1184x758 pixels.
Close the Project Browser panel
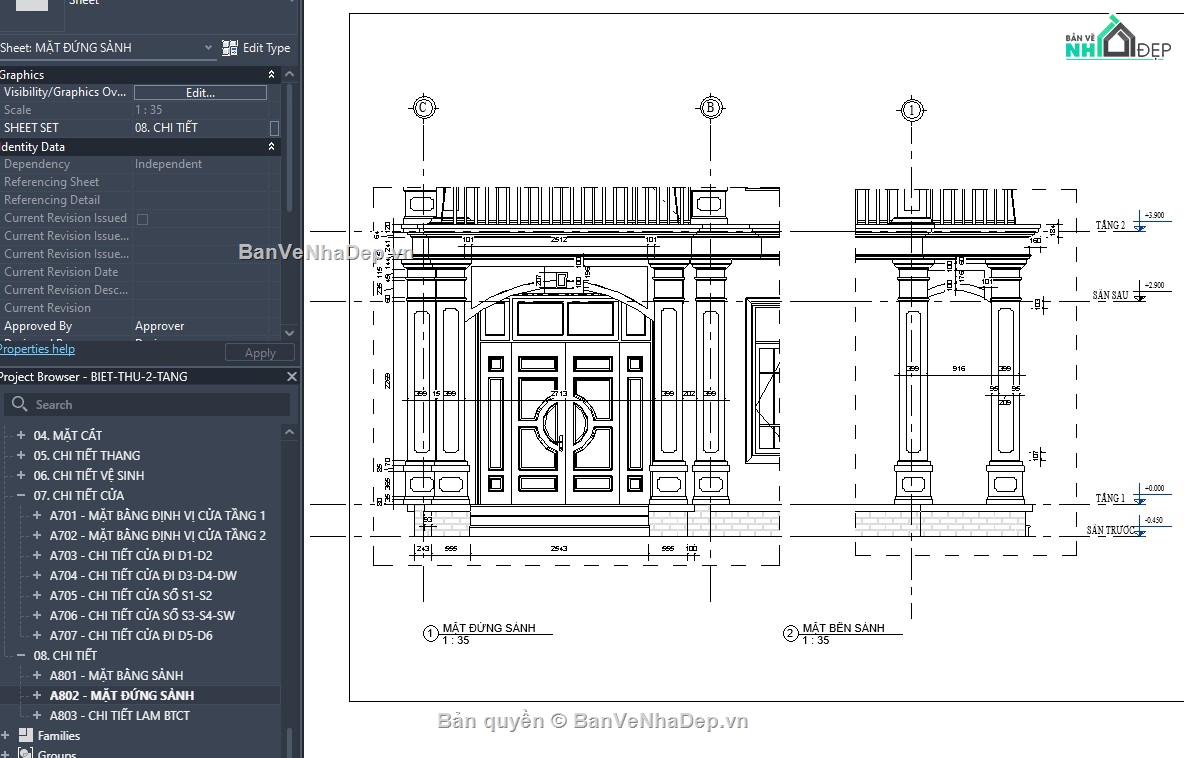[291, 376]
